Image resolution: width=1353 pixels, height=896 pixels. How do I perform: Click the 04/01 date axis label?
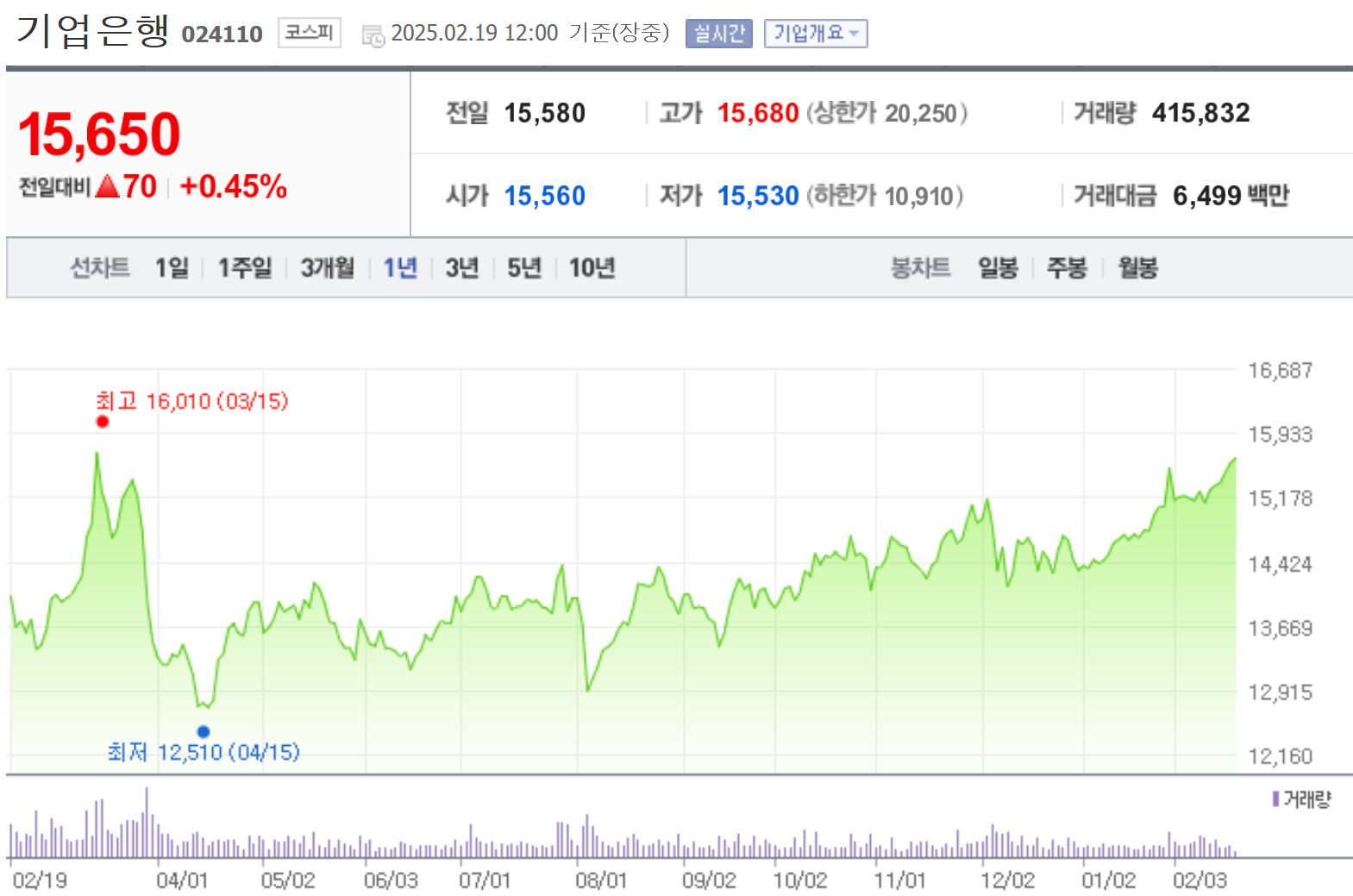point(182,880)
